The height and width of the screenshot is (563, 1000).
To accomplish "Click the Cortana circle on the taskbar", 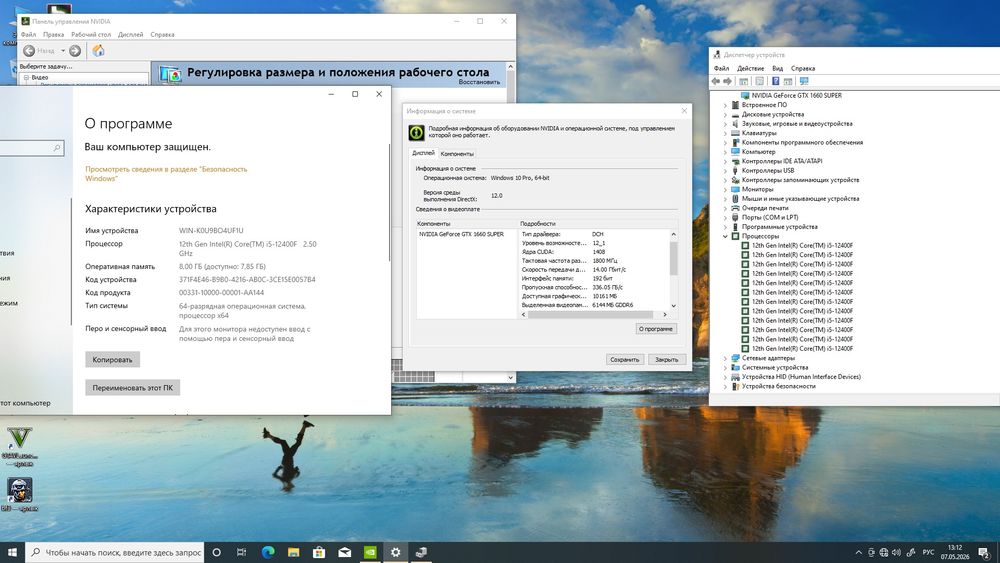I will tap(216, 552).
